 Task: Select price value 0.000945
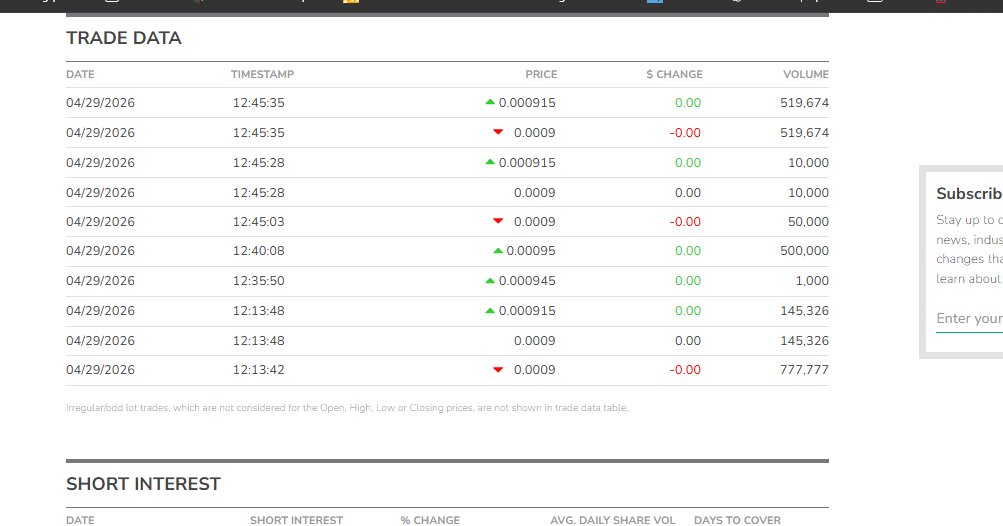click(x=527, y=281)
